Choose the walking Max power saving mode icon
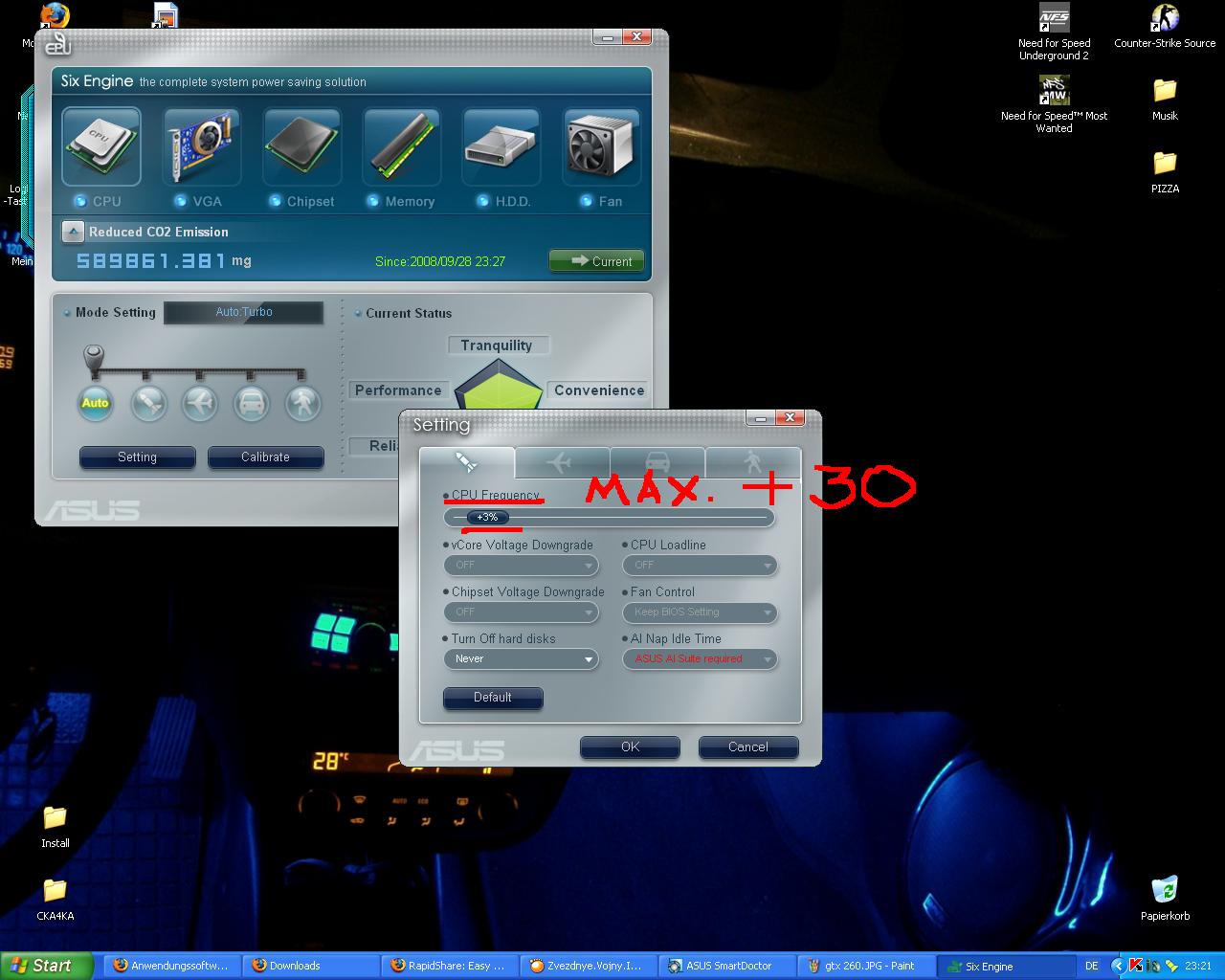The height and width of the screenshot is (980, 1225). (x=303, y=404)
